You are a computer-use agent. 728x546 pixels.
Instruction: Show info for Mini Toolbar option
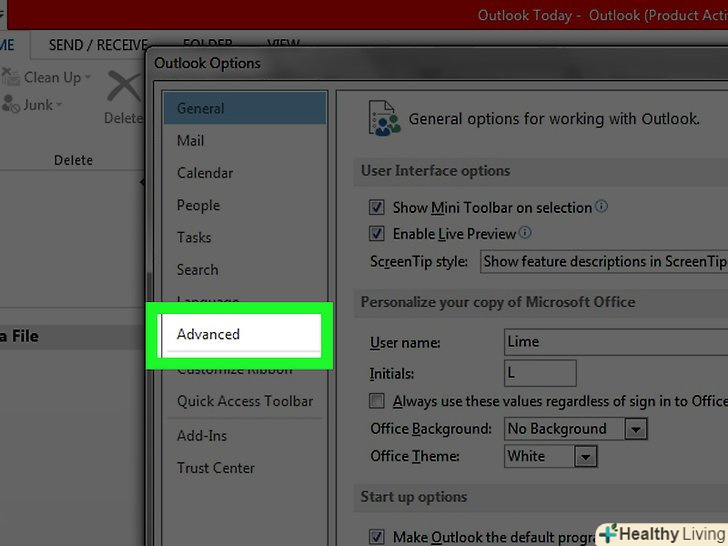pyautogui.click(x=601, y=206)
